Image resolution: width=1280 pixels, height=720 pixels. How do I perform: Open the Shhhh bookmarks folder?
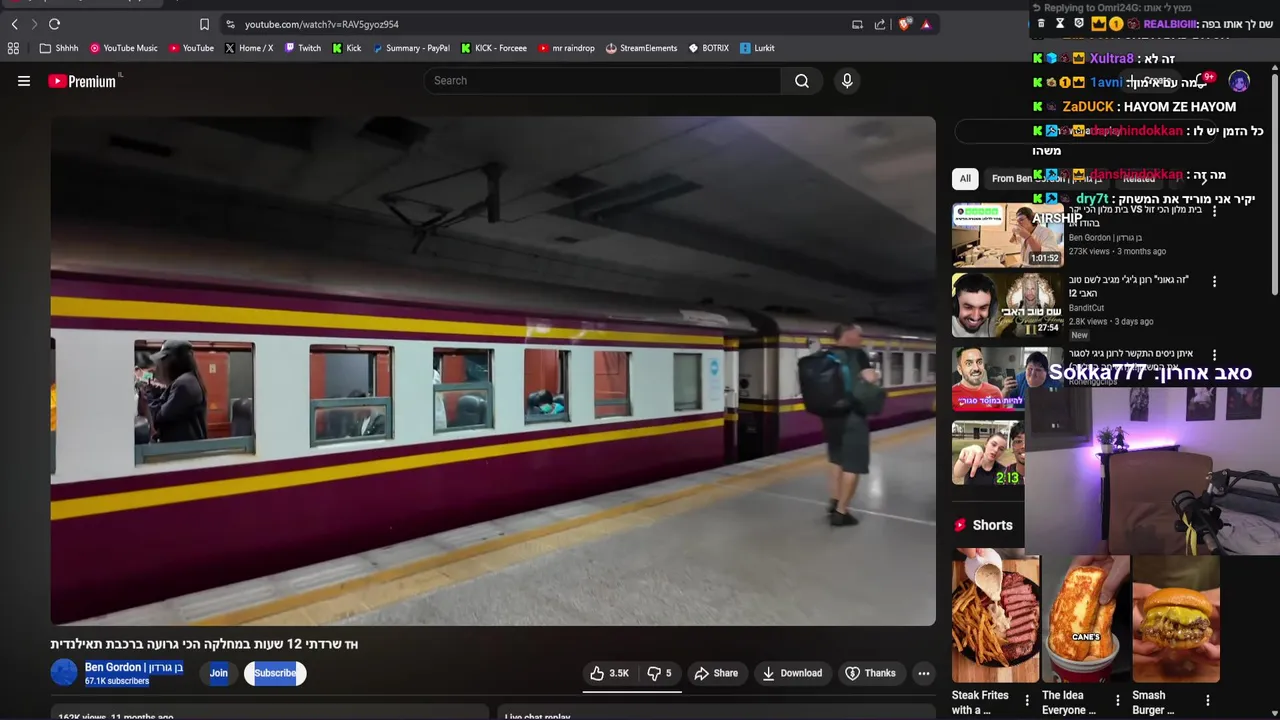59,48
